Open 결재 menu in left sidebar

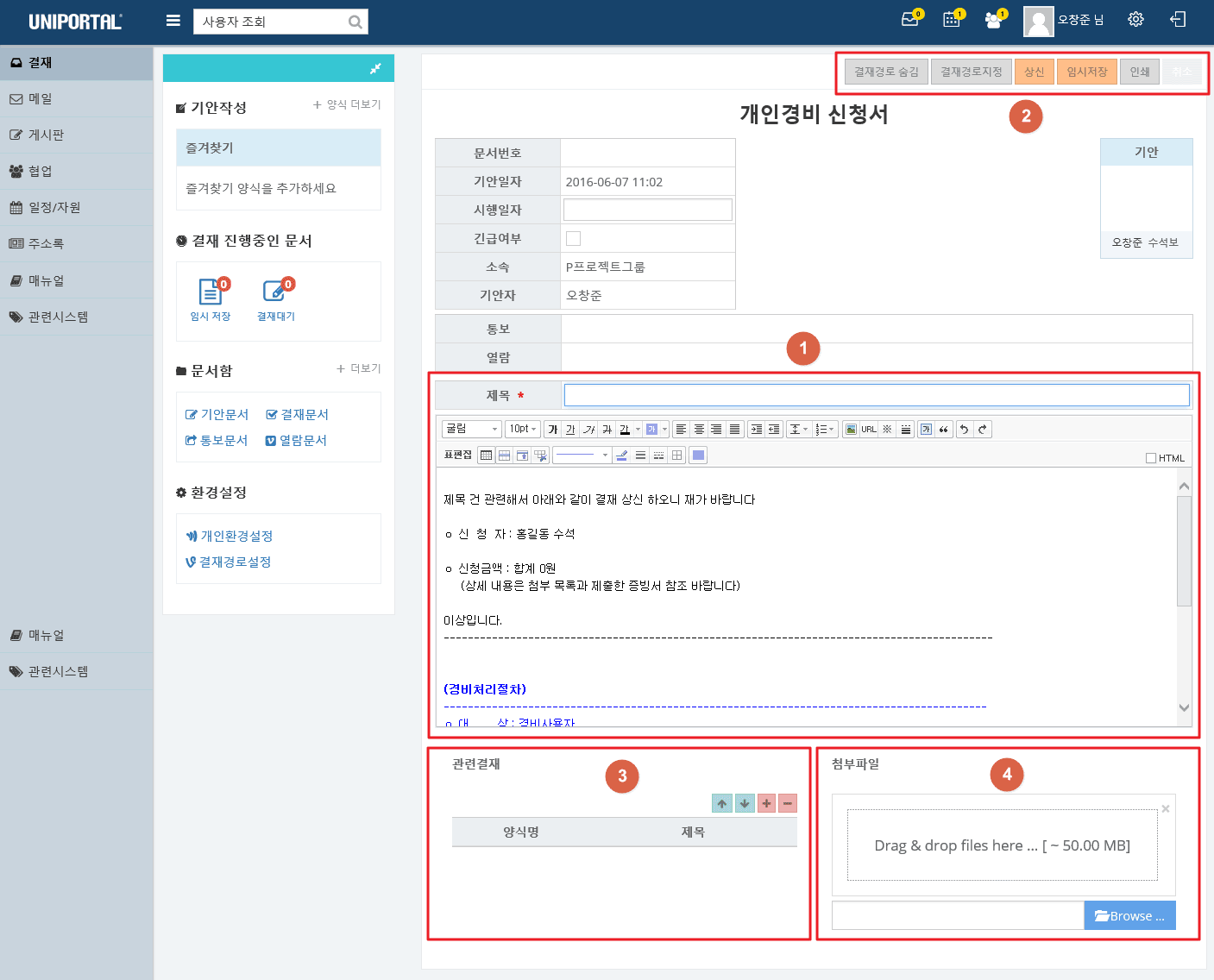pyautogui.click(x=77, y=63)
